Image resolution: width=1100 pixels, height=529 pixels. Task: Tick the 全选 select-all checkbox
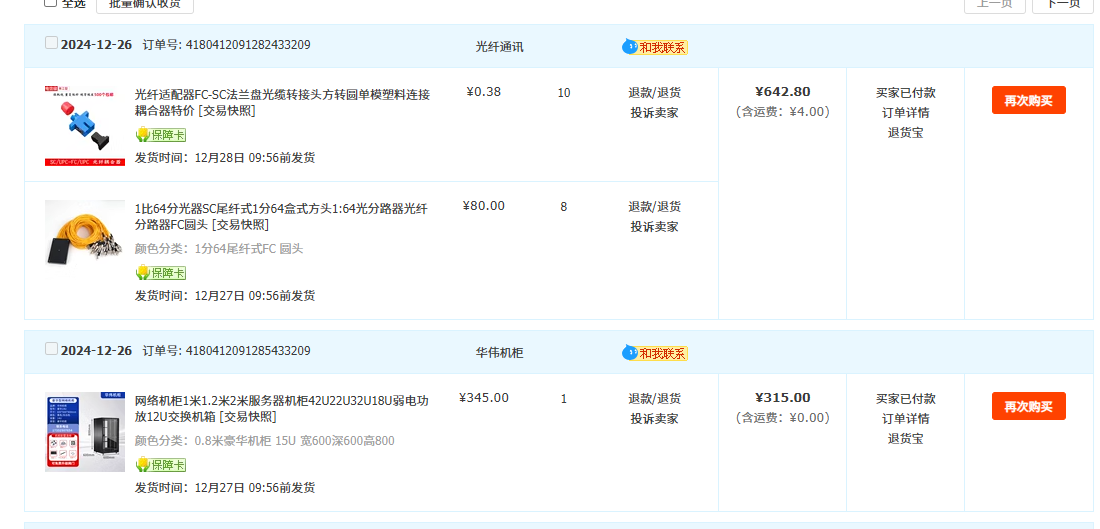pyautogui.click(x=51, y=3)
